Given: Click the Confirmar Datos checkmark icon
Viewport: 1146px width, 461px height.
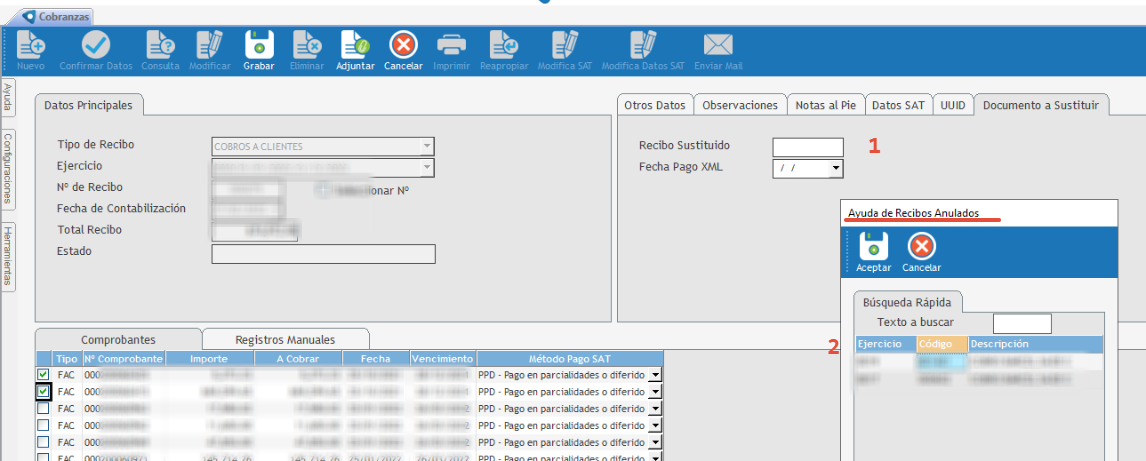Looking at the screenshot, I should click(96, 45).
